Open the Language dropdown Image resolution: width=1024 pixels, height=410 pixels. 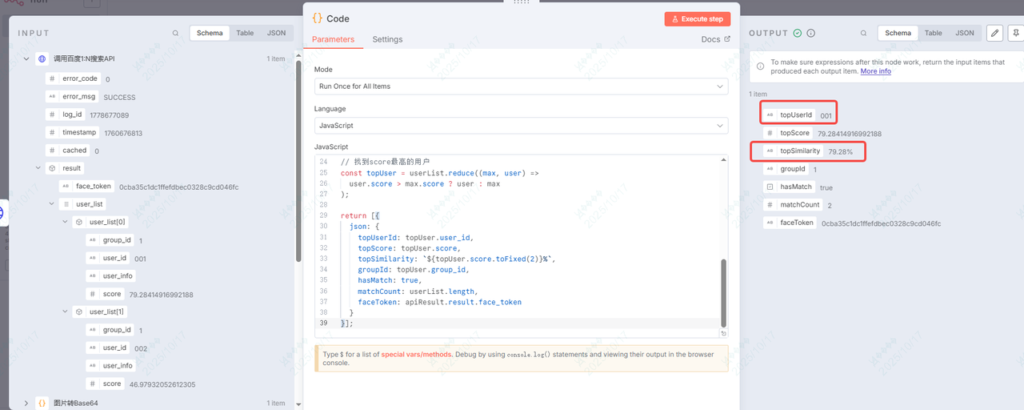point(520,126)
